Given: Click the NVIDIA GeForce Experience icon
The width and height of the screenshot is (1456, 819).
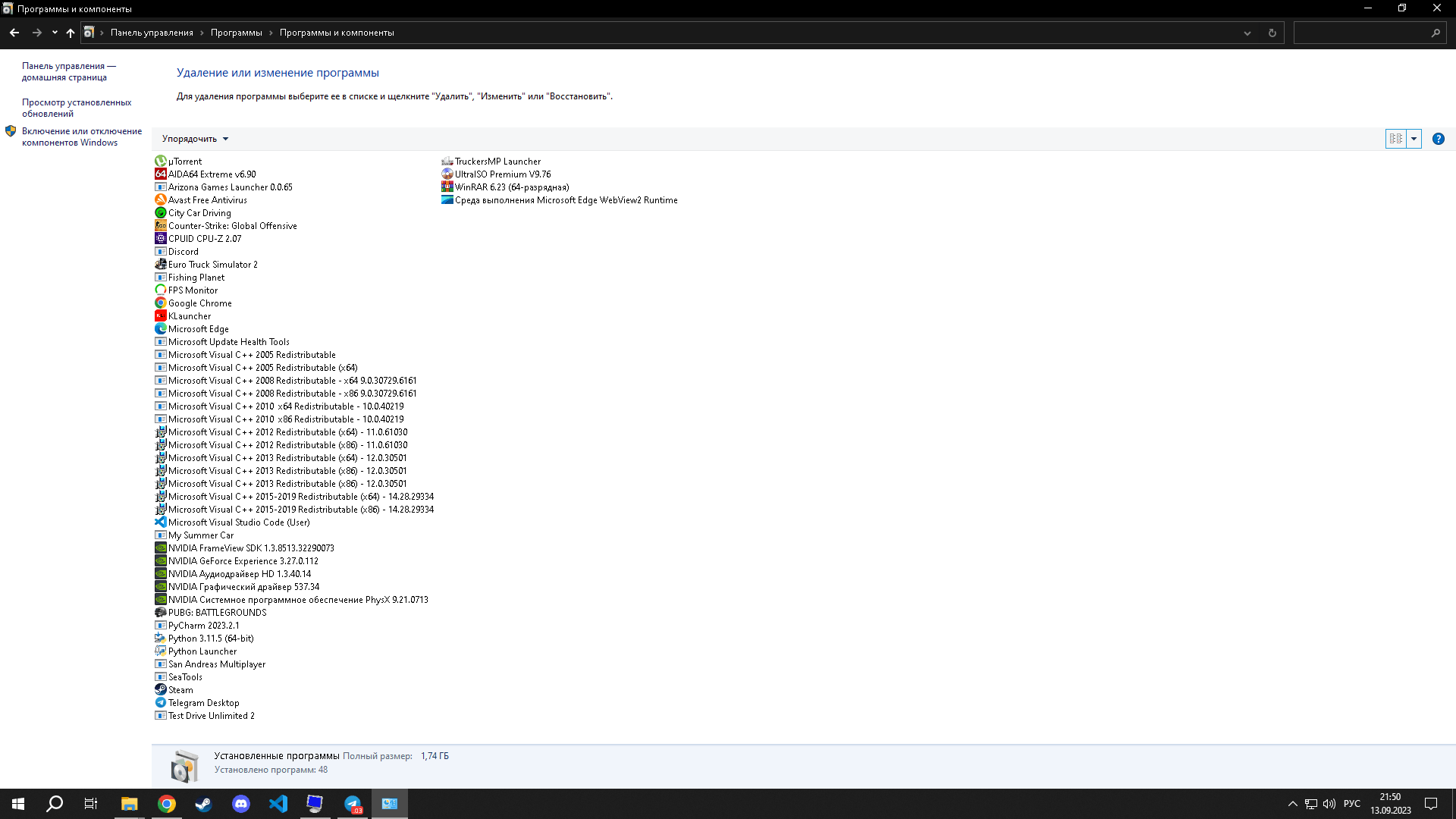Looking at the screenshot, I should pos(161,561).
